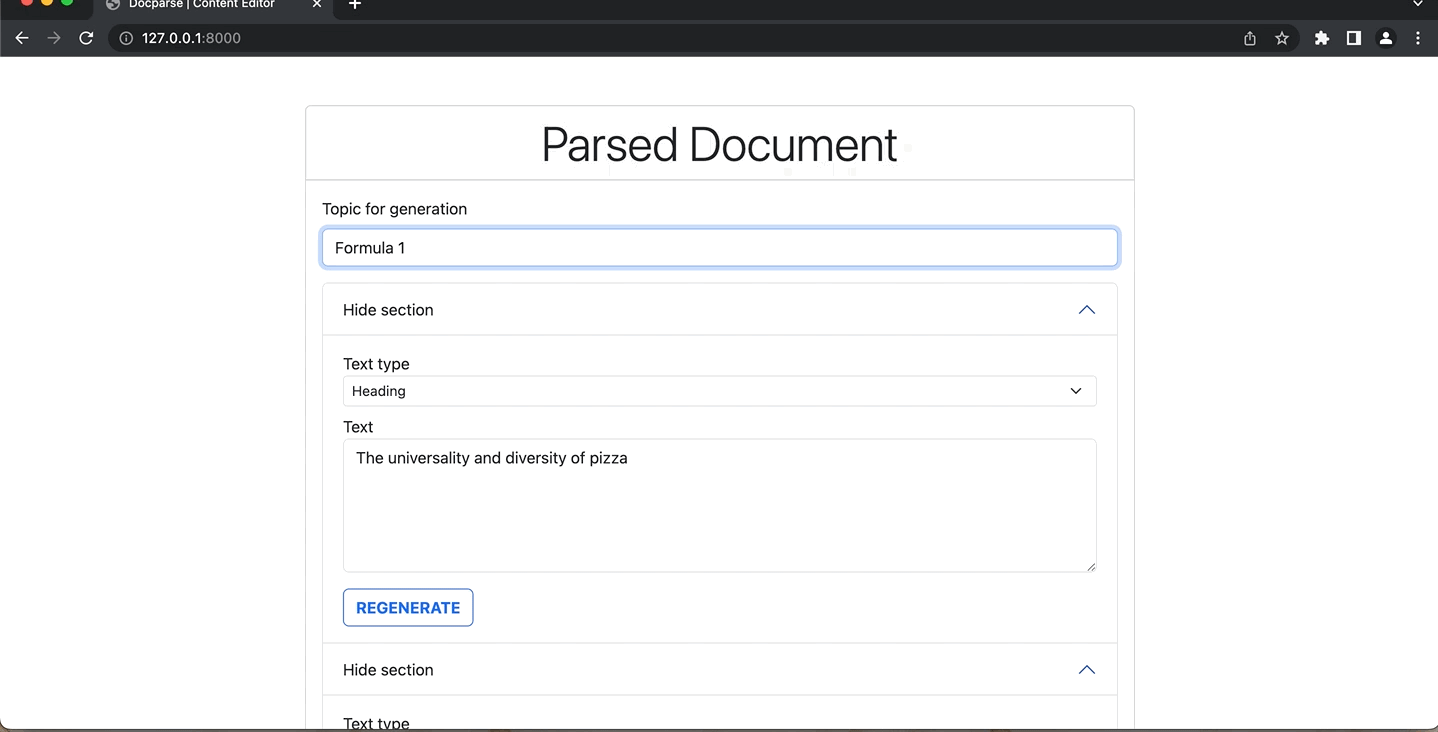1438x732 pixels.
Task: Open the side panel icon
Action: pyautogui.click(x=1353, y=38)
